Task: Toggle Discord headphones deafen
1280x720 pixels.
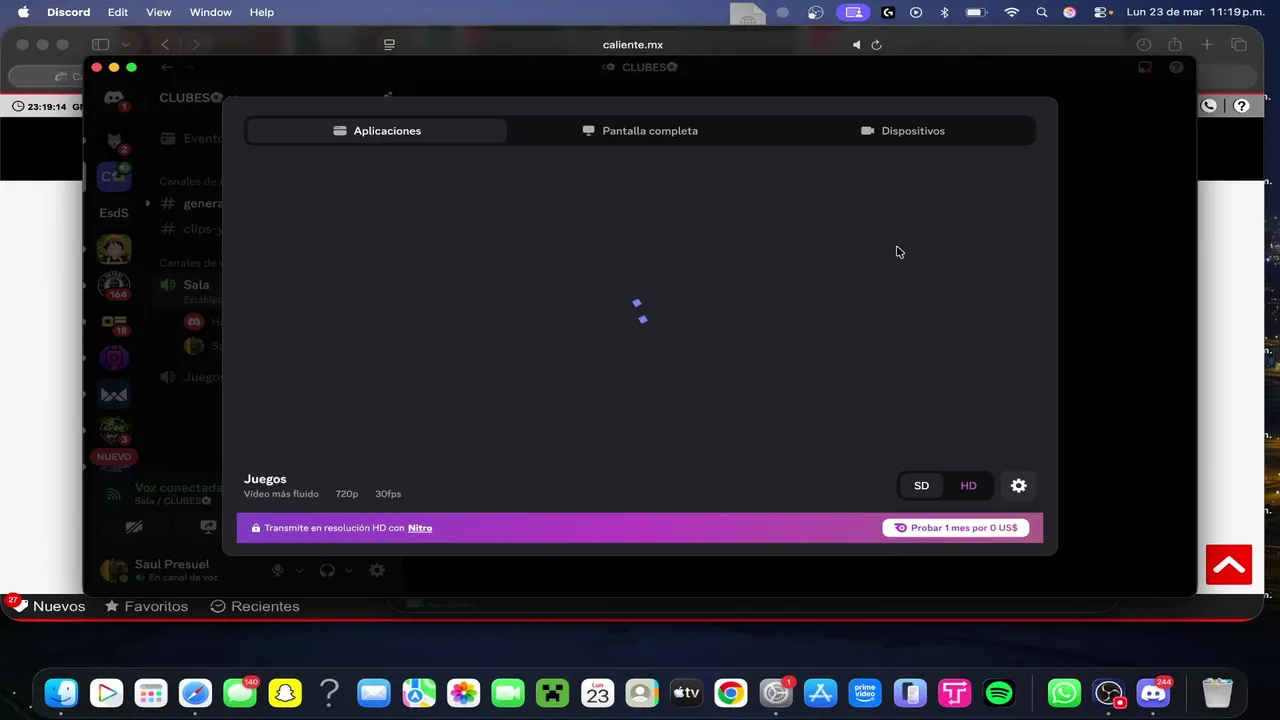Action: (x=327, y=570)
